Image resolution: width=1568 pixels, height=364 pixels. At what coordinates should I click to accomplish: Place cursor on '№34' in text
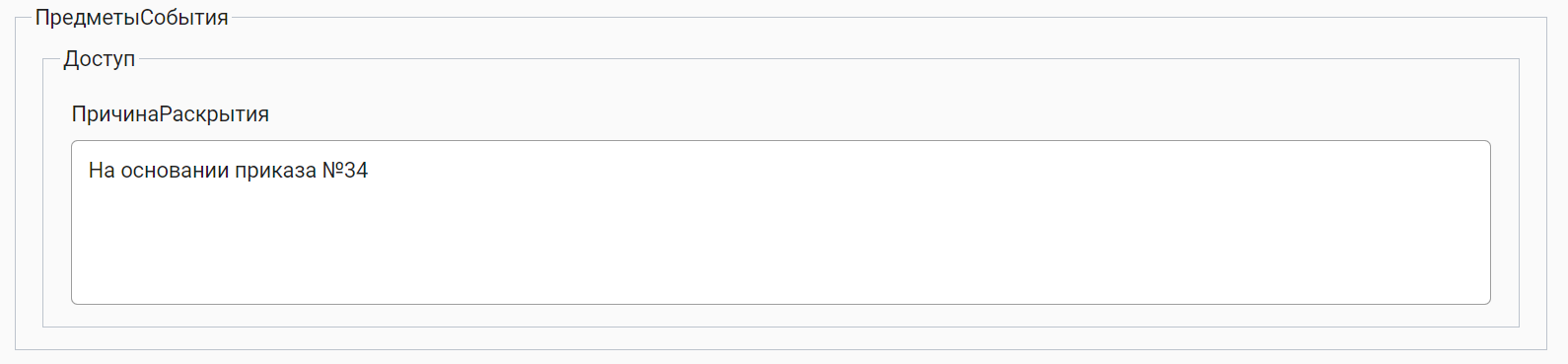pos(345,171)
